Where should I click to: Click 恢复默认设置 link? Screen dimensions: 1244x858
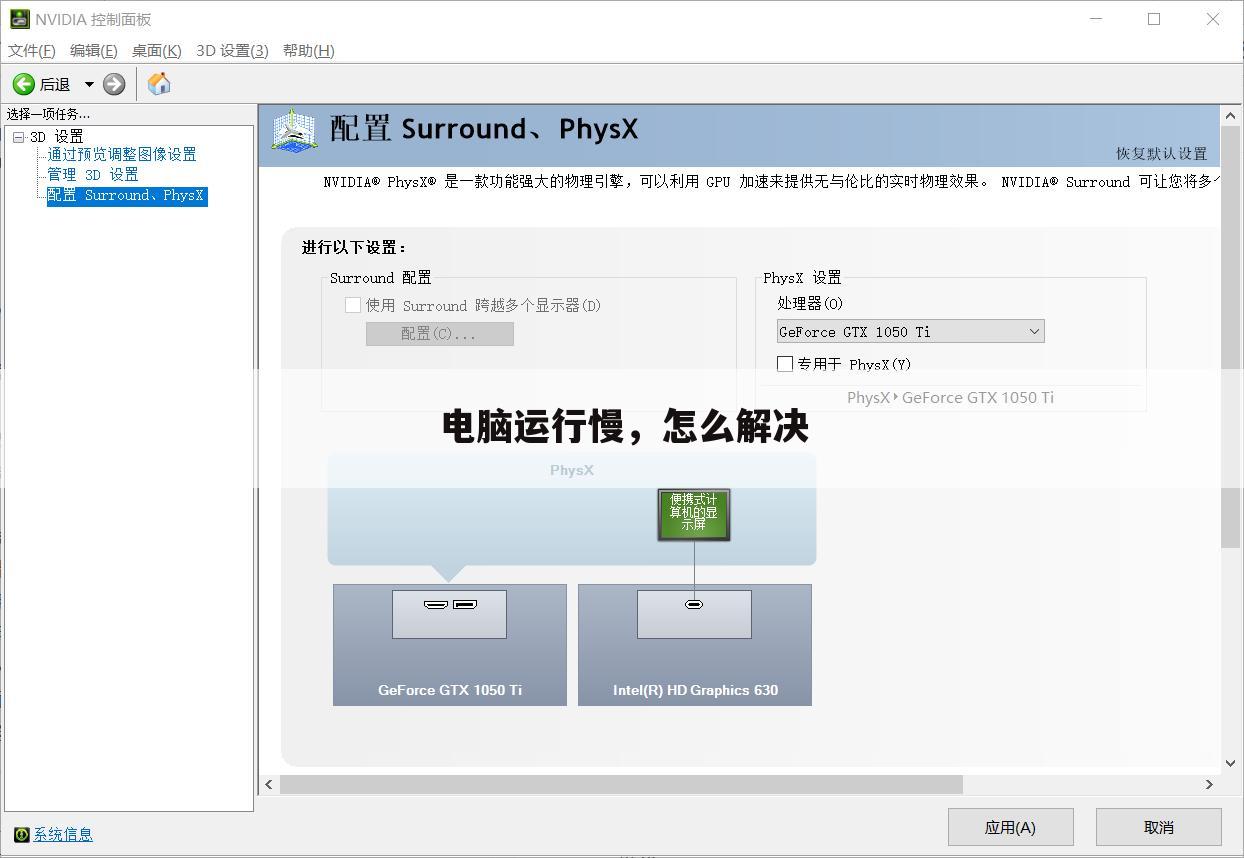pyautogui.click(x=1162, y=153)
